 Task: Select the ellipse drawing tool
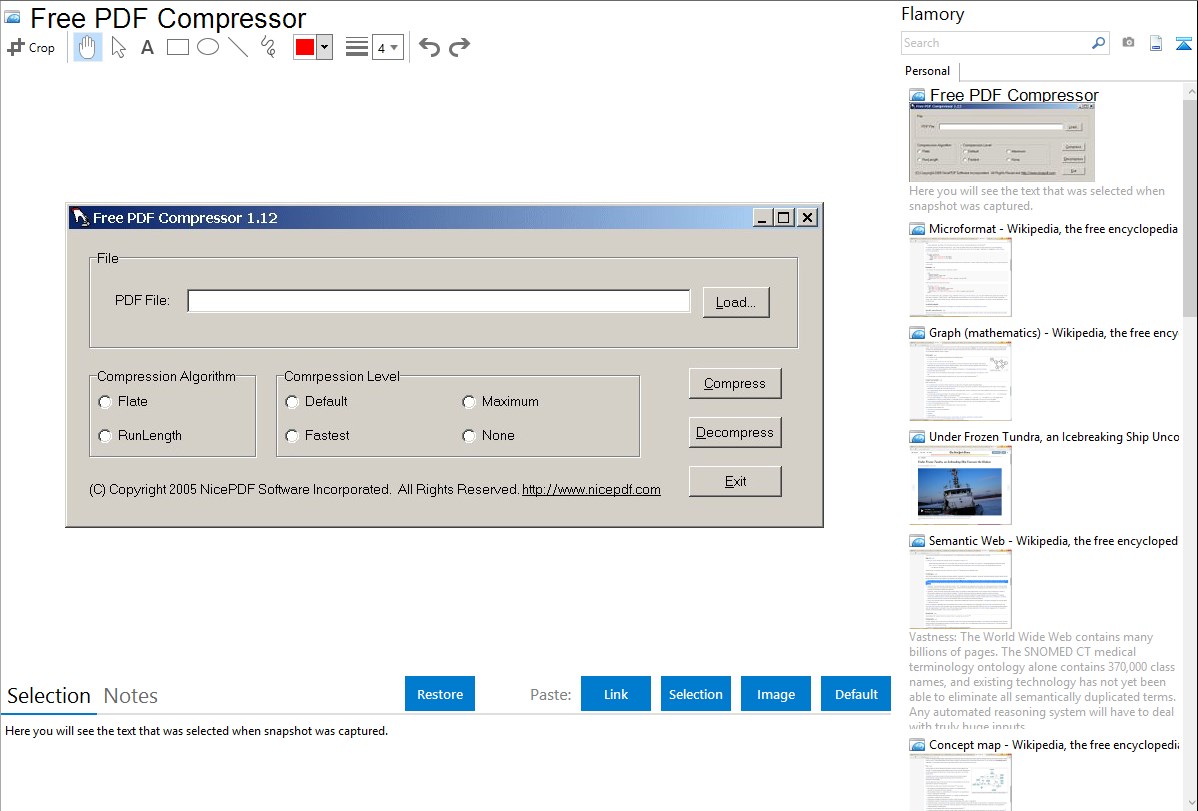point(208,47)
